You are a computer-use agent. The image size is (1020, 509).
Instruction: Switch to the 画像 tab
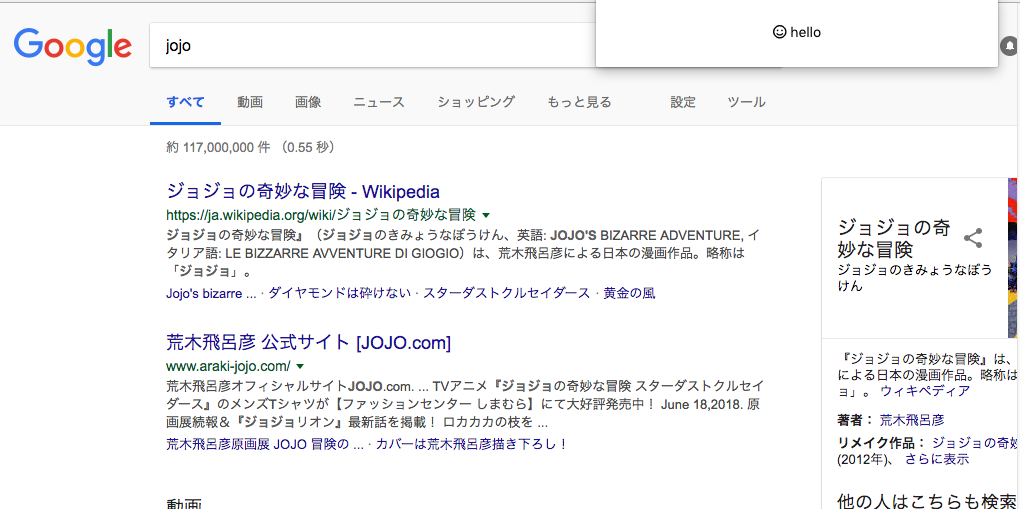[308, 102]
